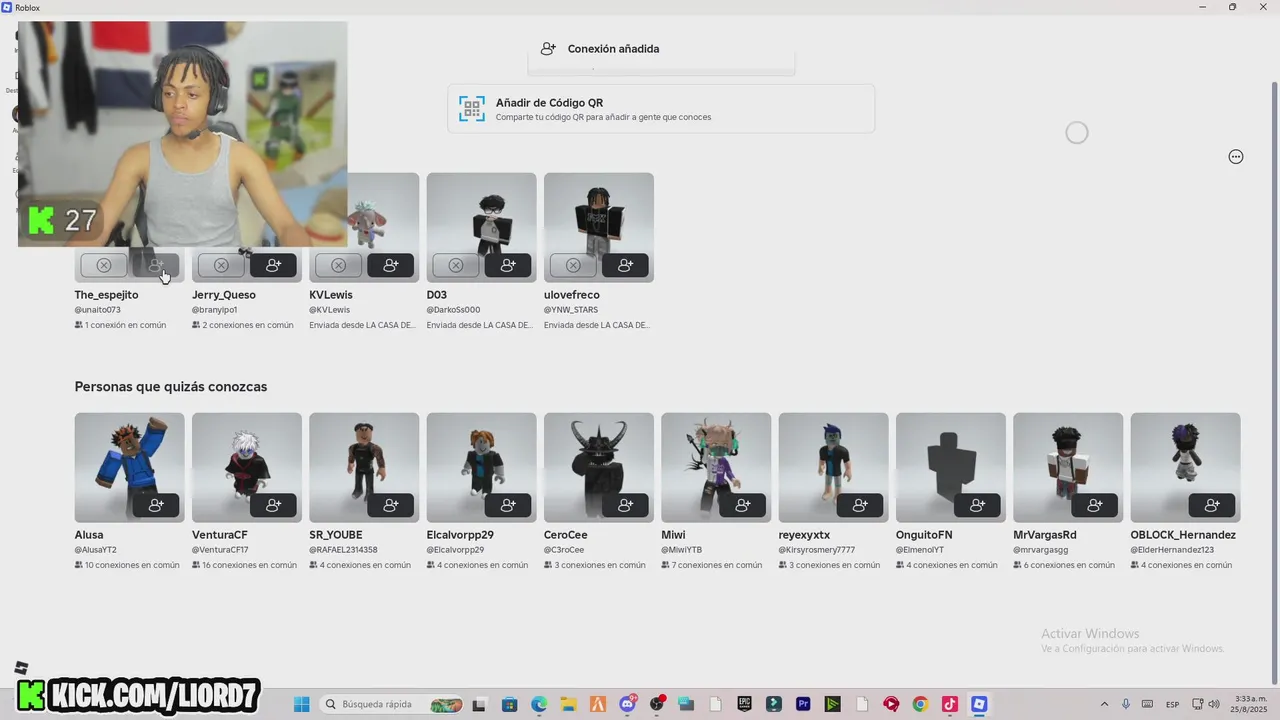Open Discord from the taskbar

point(628,704)
